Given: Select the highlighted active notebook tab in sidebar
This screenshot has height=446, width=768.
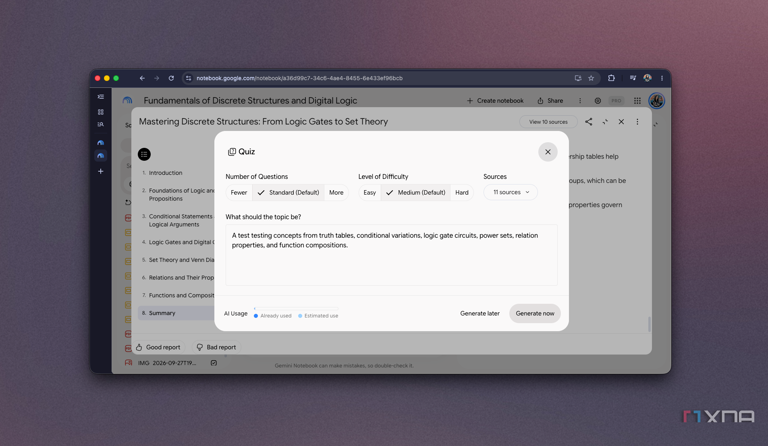Looking at the screenshot, I should coord(100,156).
